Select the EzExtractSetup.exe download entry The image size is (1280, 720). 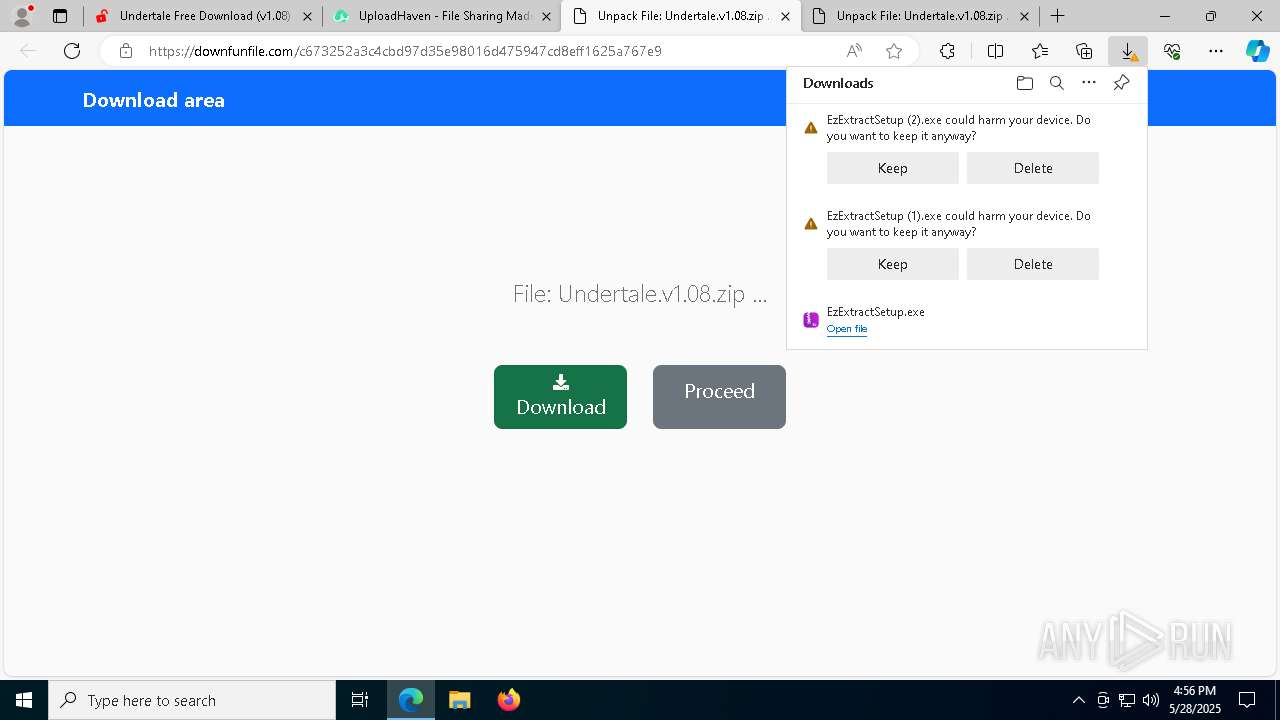967,320
